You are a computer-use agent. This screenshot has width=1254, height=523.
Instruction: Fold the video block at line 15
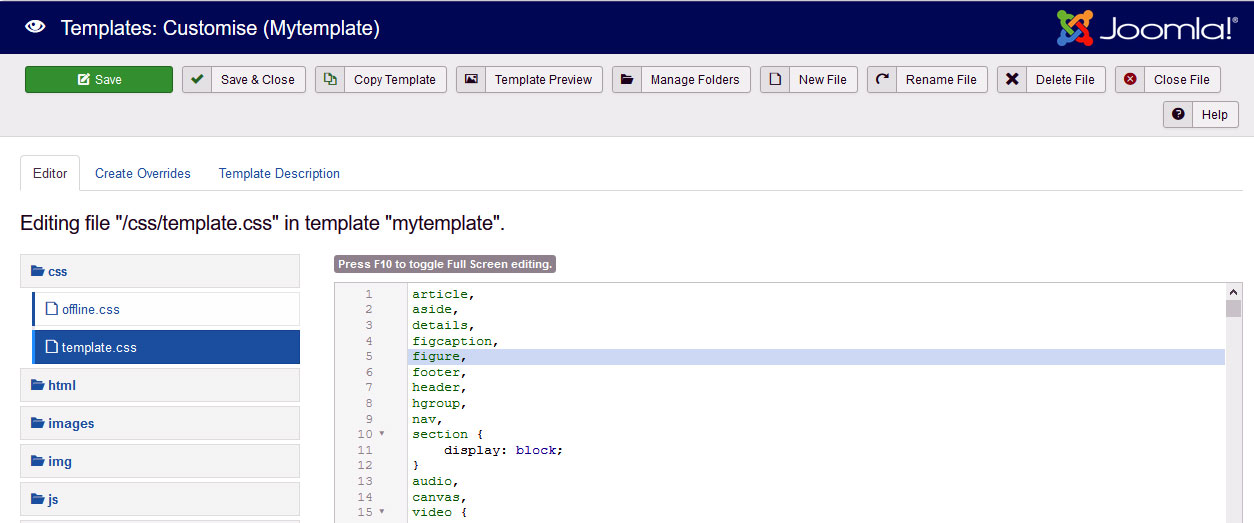click(382, 513)
